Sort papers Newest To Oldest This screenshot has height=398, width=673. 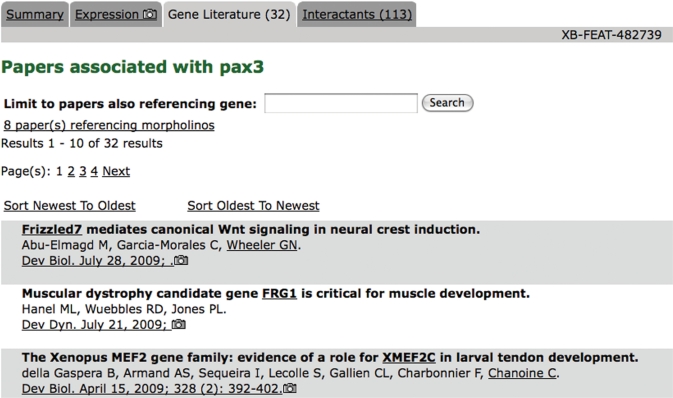(70, 206)
